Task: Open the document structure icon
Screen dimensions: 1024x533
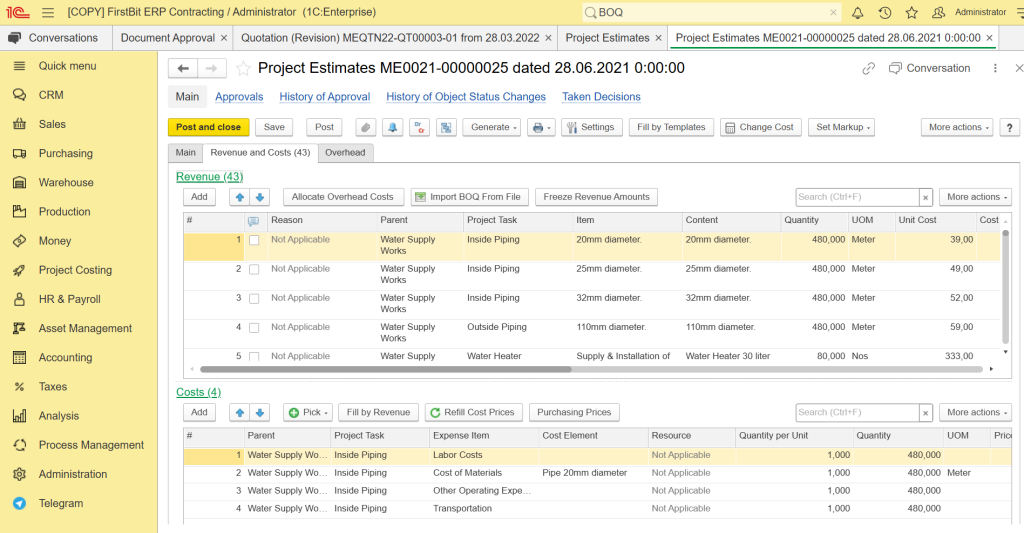Action: (x=446, y=127)
